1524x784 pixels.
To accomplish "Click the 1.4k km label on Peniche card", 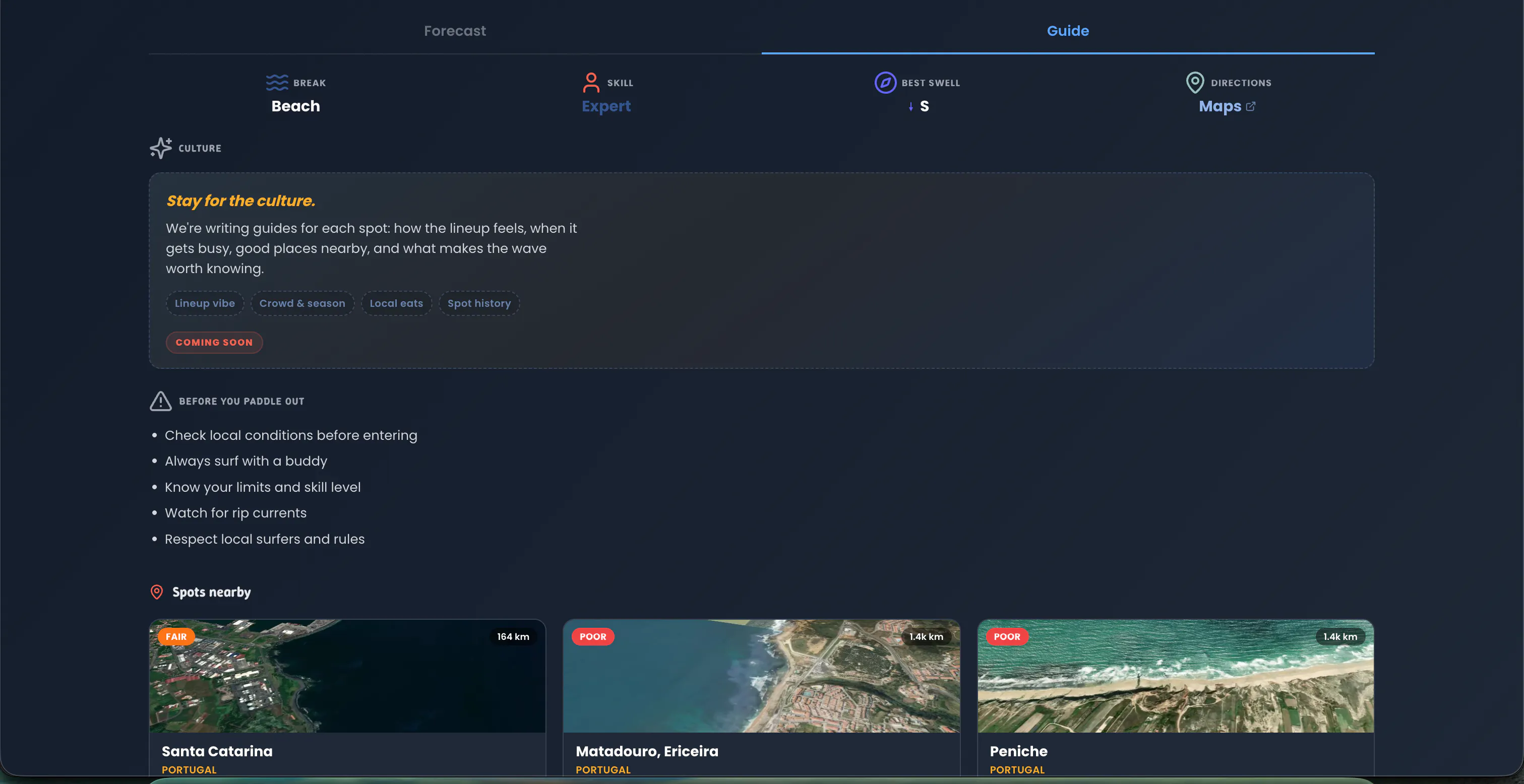I will [x=1340, y=637].
